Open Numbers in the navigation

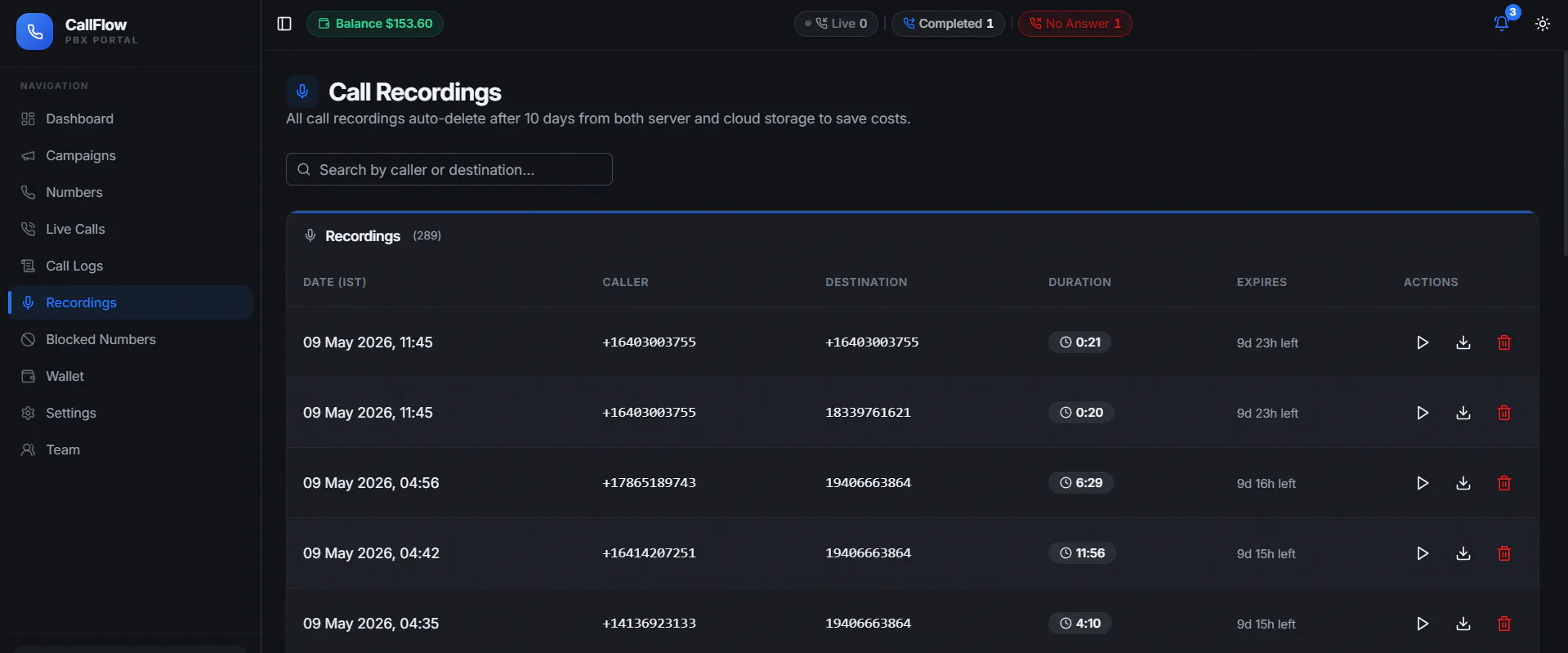click(131, 192)
